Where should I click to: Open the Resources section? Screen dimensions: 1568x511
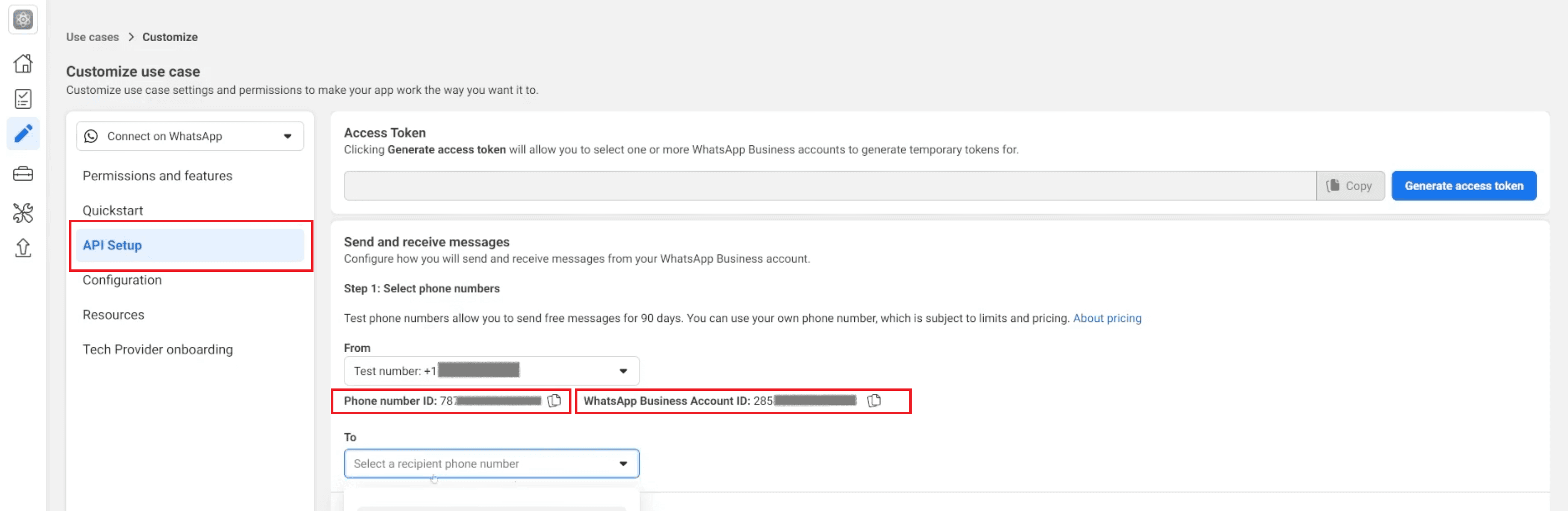(113, 314)
